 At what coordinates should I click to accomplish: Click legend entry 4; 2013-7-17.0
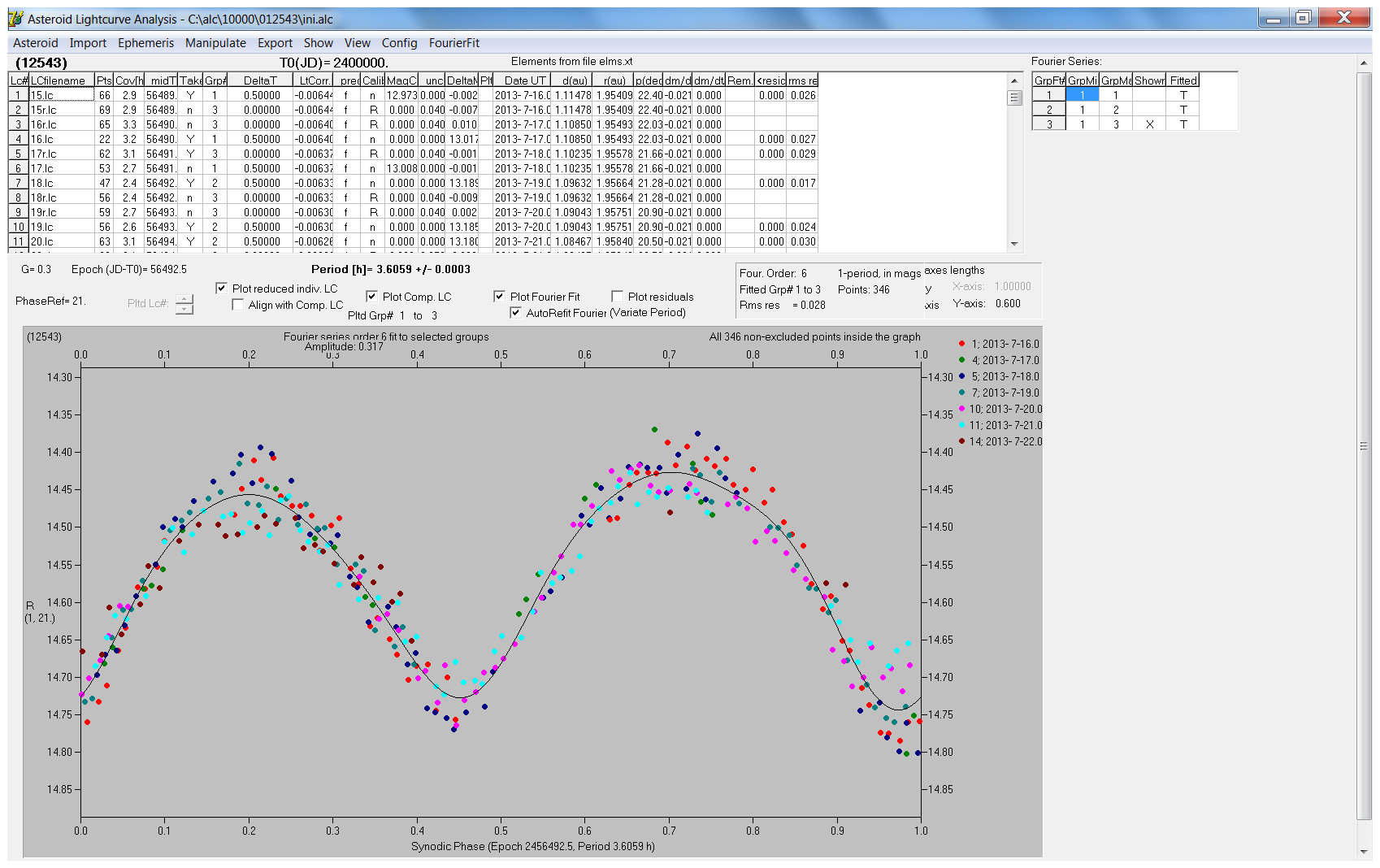tap(999, 360)
